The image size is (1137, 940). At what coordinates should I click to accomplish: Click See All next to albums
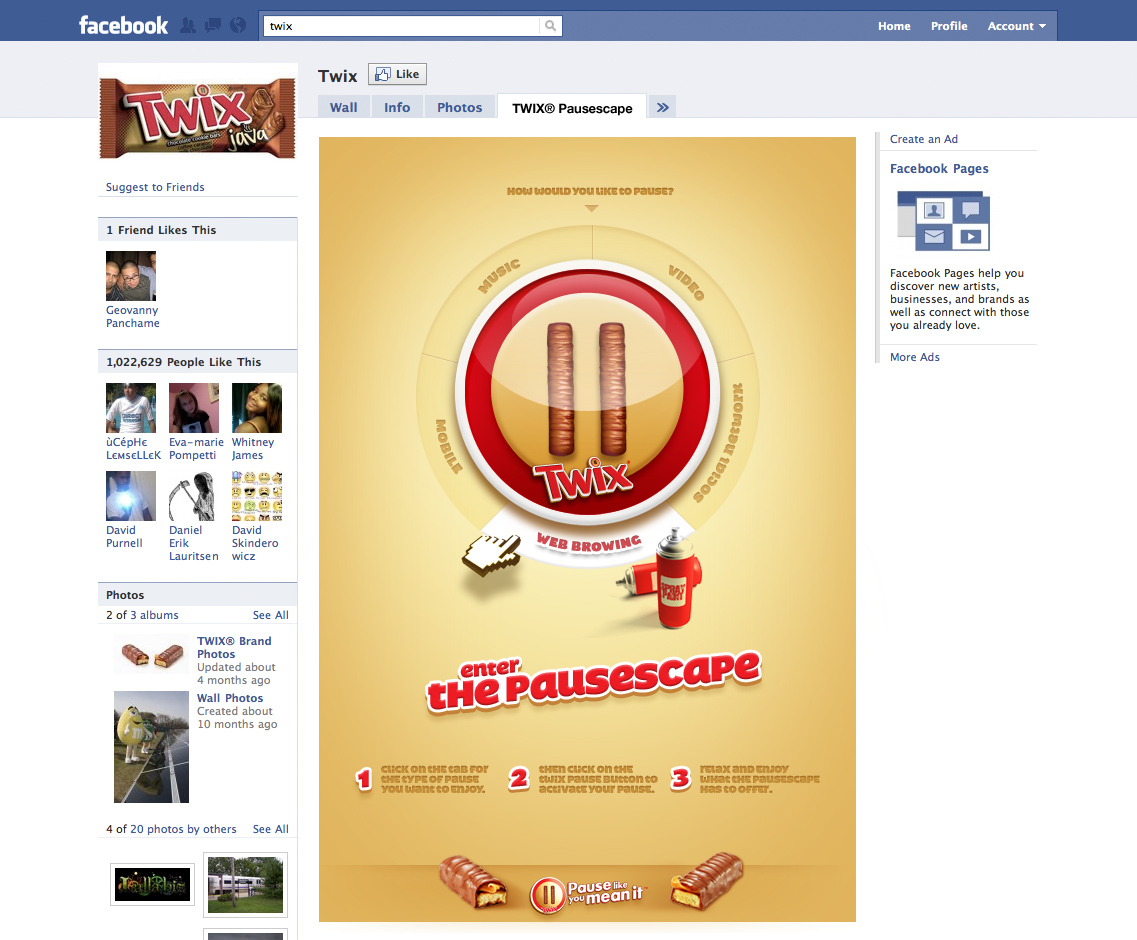pos(270,615)
